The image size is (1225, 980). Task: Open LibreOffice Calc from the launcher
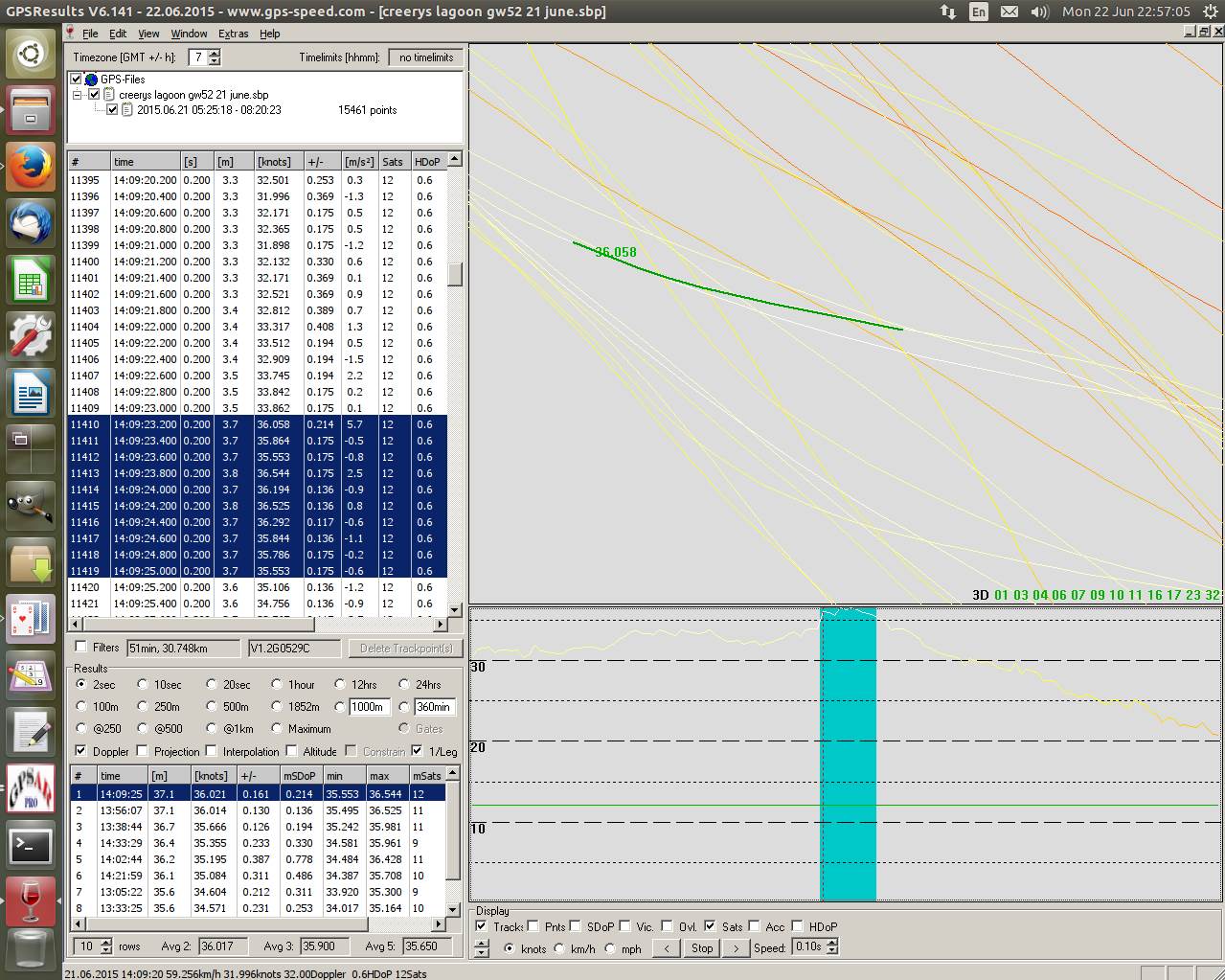click(31, 281)
